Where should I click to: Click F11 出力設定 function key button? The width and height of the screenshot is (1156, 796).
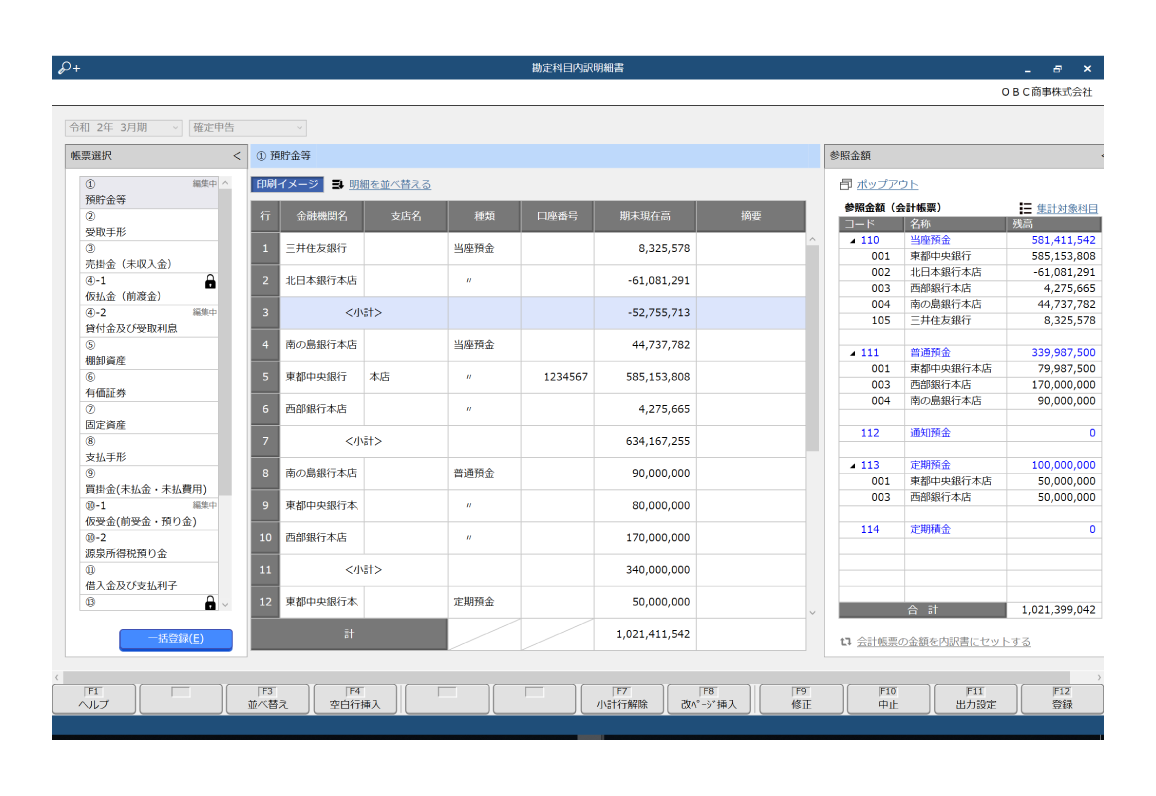tap(975, 699)
